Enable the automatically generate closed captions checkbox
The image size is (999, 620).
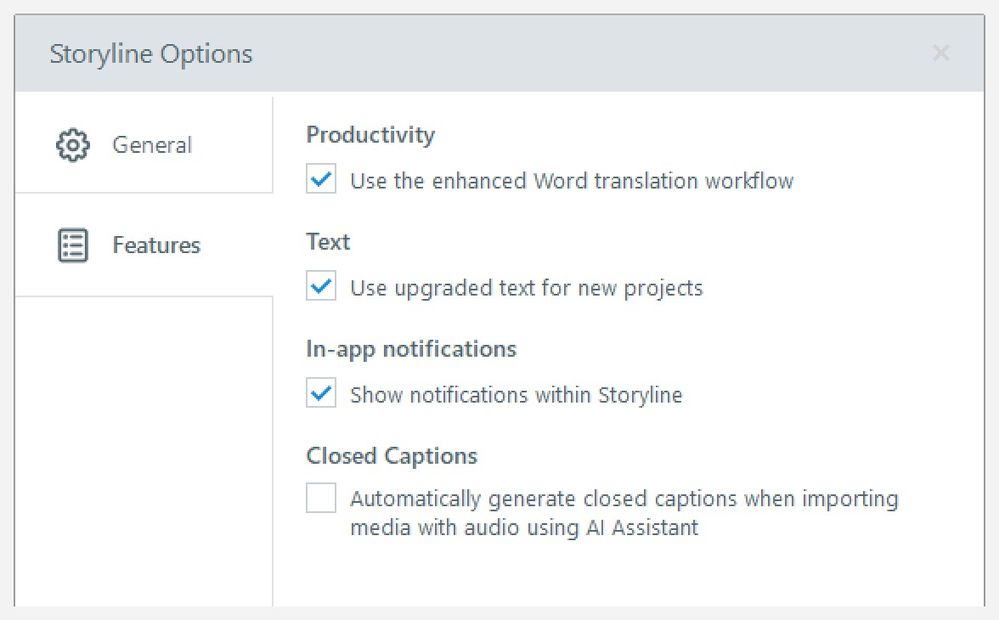(x=321, y=498)
